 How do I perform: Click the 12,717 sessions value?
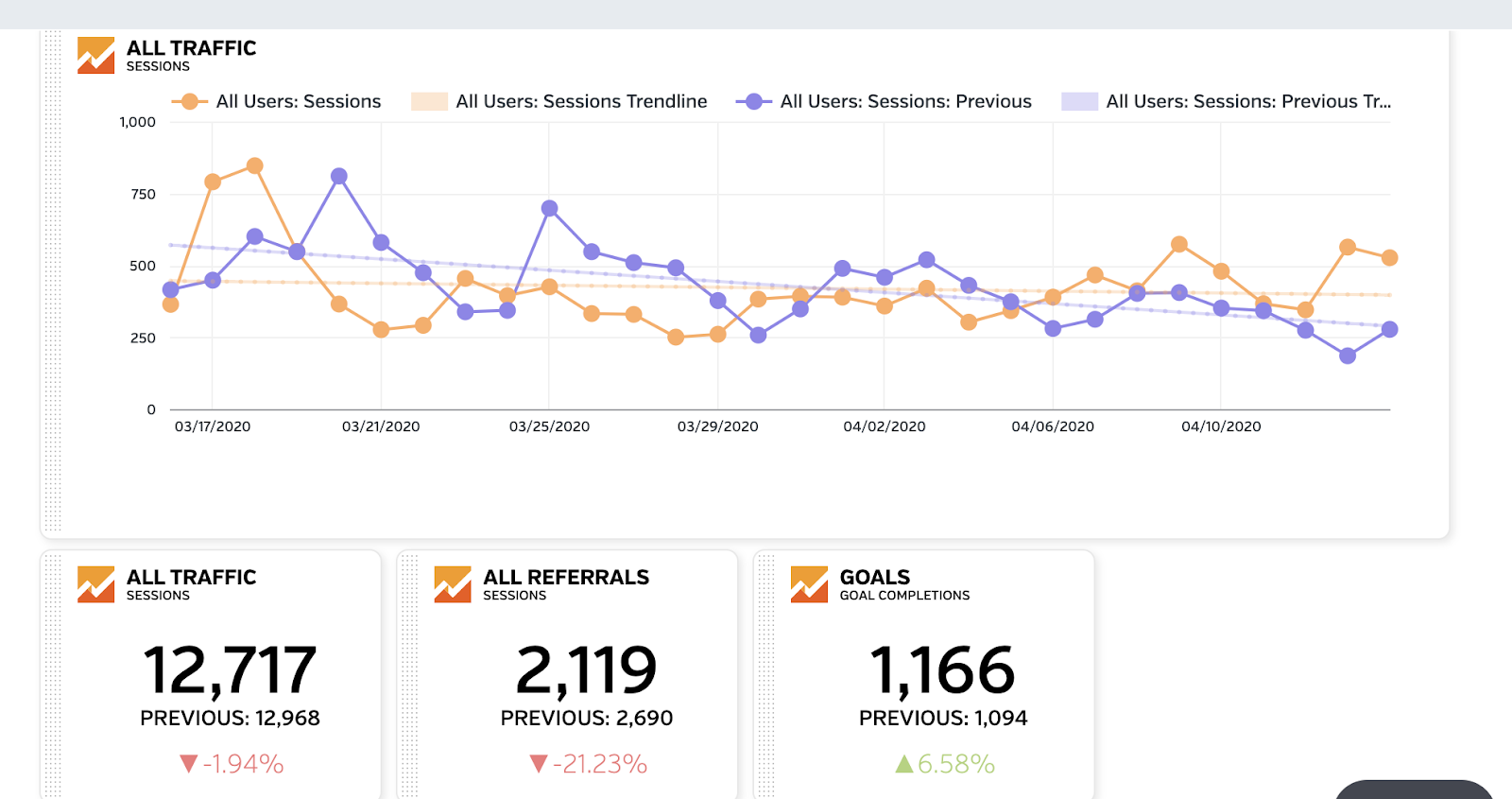pyautogui.click(x=230, y=670)
